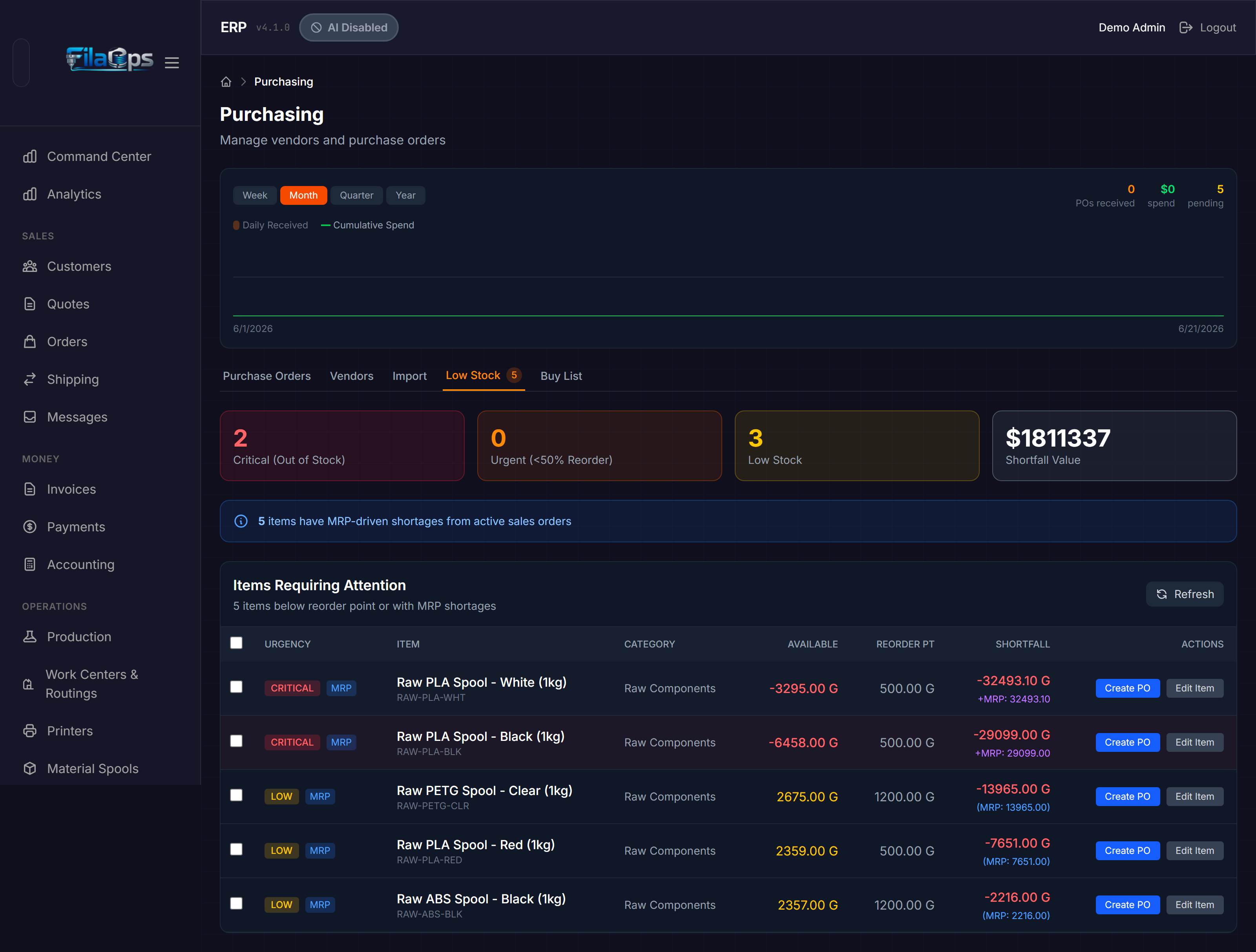1256x952 pixels.
Task: Sort by the URGENCY column header
Action: [x=287, y=644]
